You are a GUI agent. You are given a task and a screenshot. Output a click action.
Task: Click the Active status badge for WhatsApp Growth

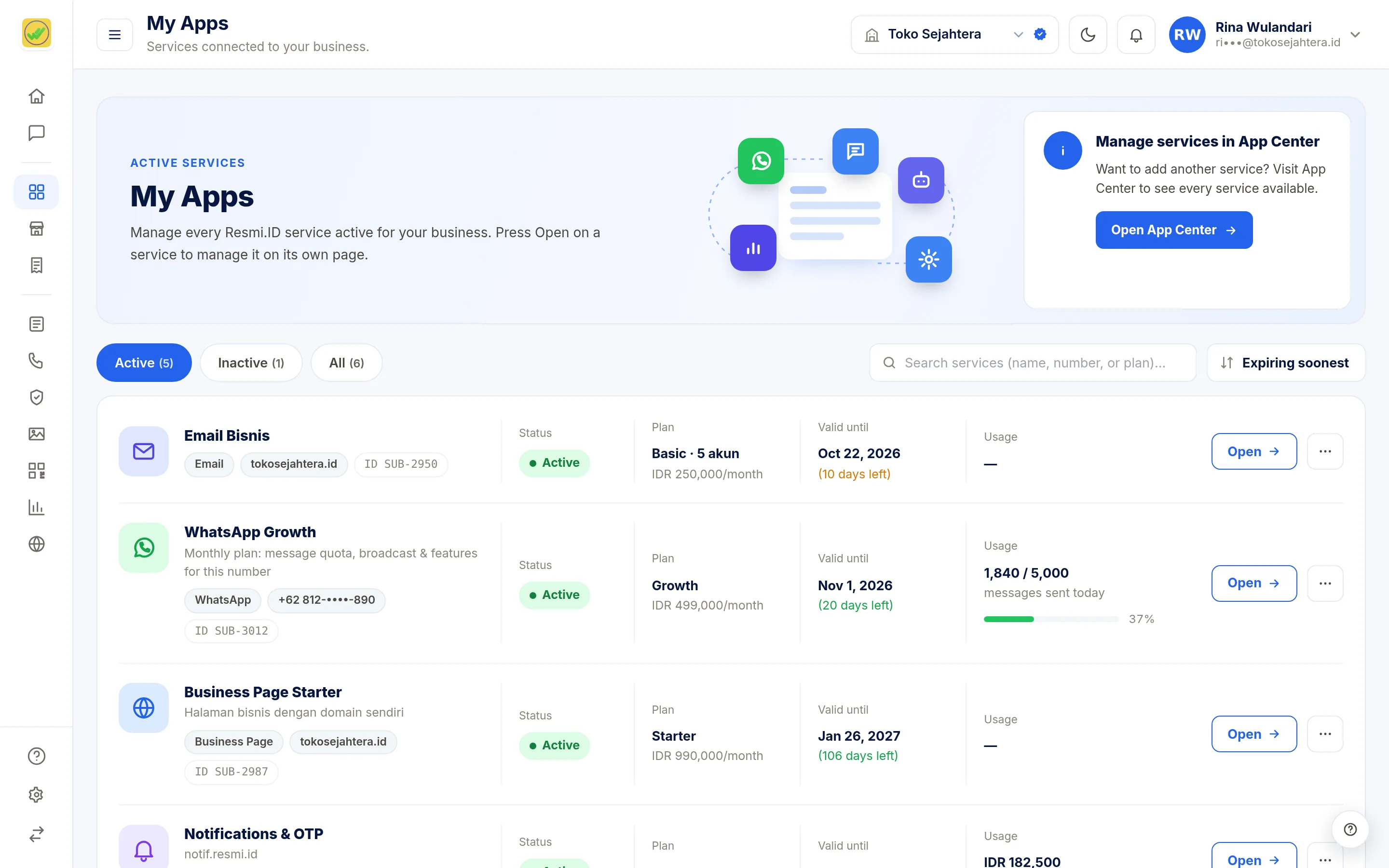pos(554,595)
